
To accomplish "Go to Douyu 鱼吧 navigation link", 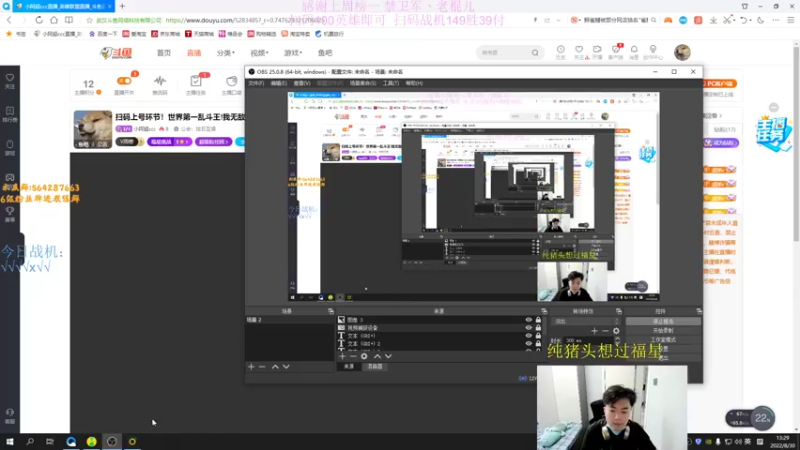I will (x=325, y=53).
